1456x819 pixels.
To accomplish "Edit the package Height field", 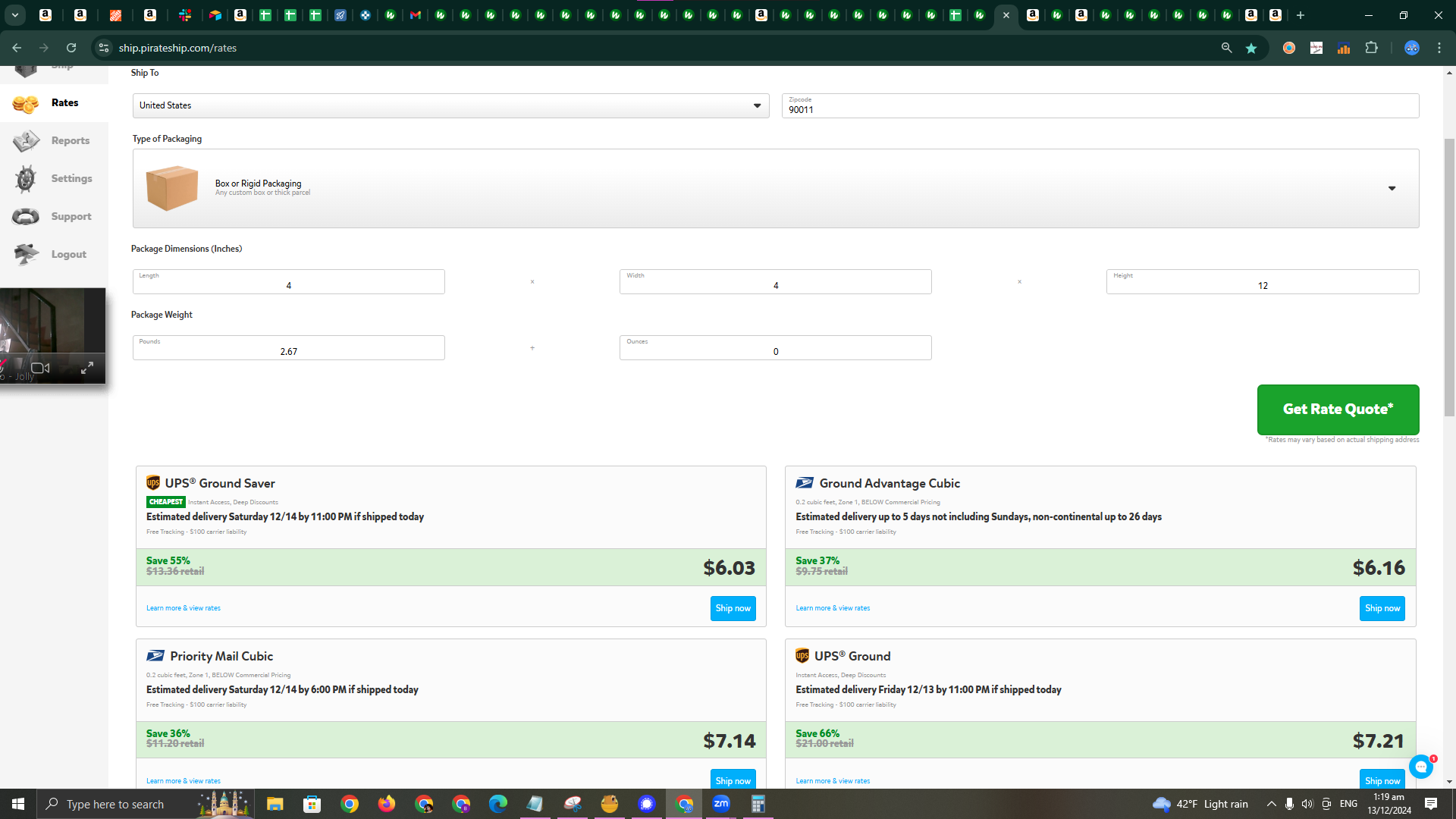I will [1263, 281].
